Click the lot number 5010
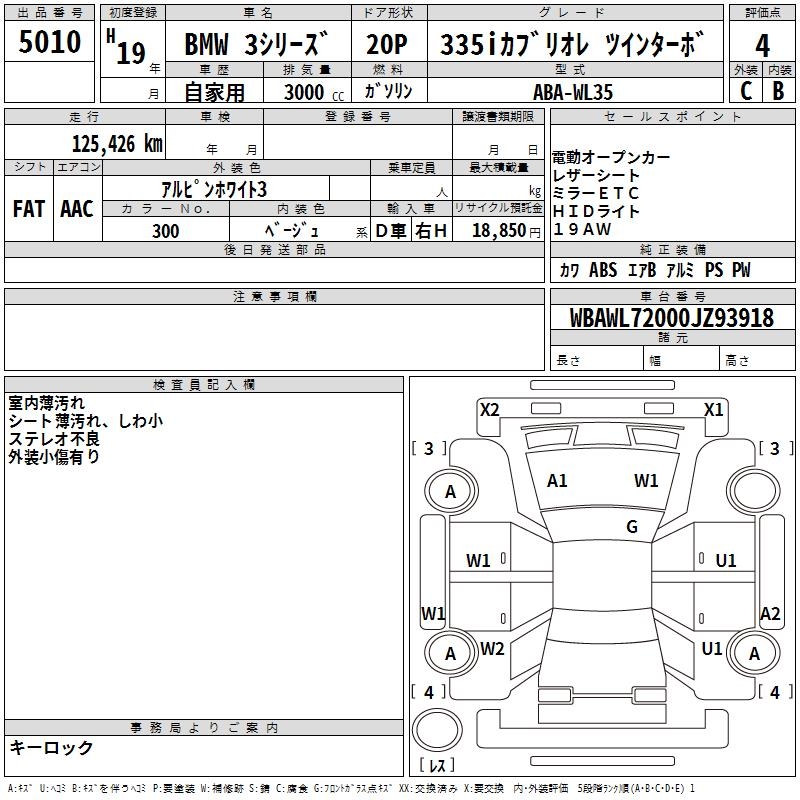Screen dimensions: 800x800 (49, 42)
